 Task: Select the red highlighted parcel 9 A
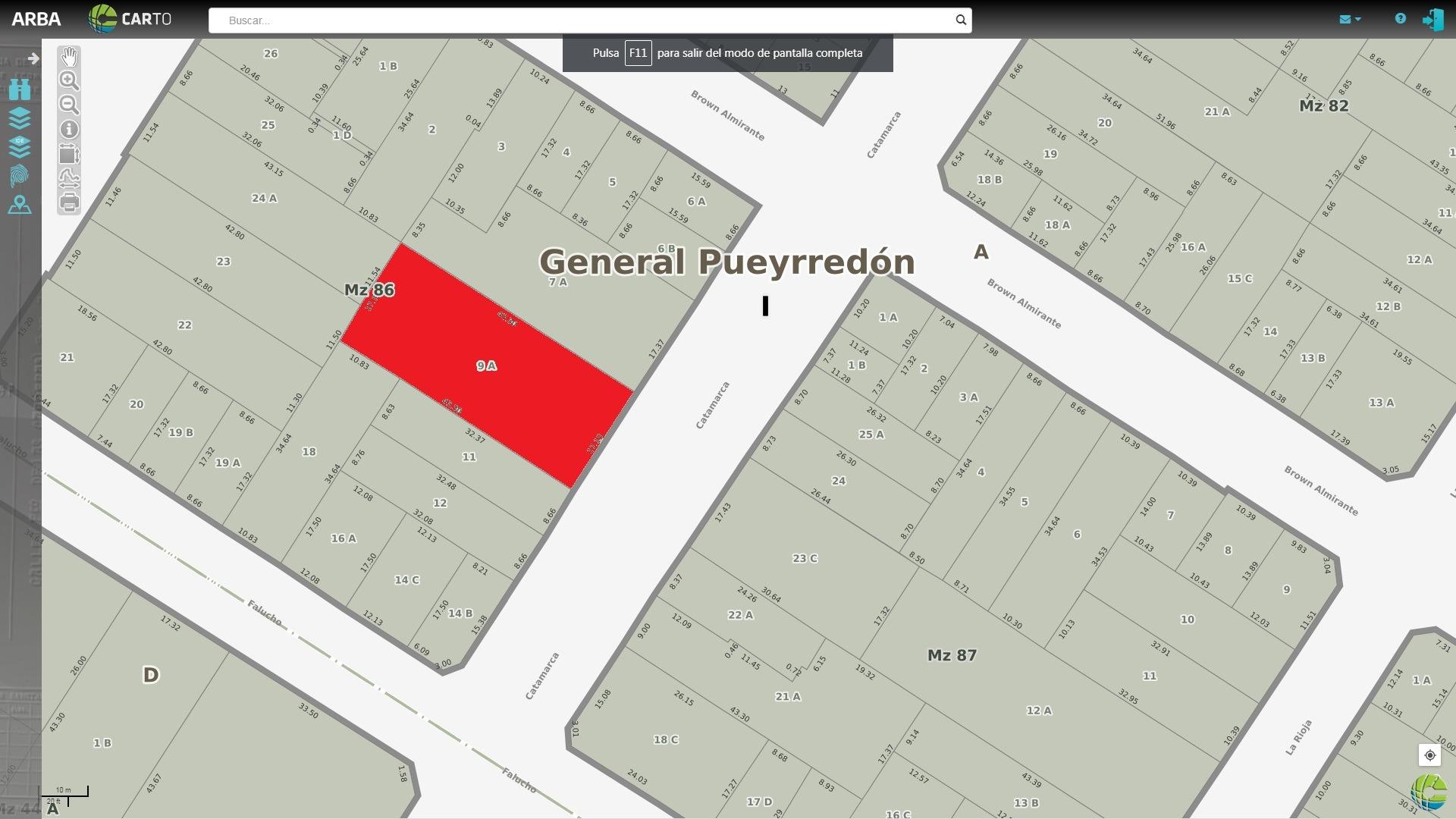[487, 366]
